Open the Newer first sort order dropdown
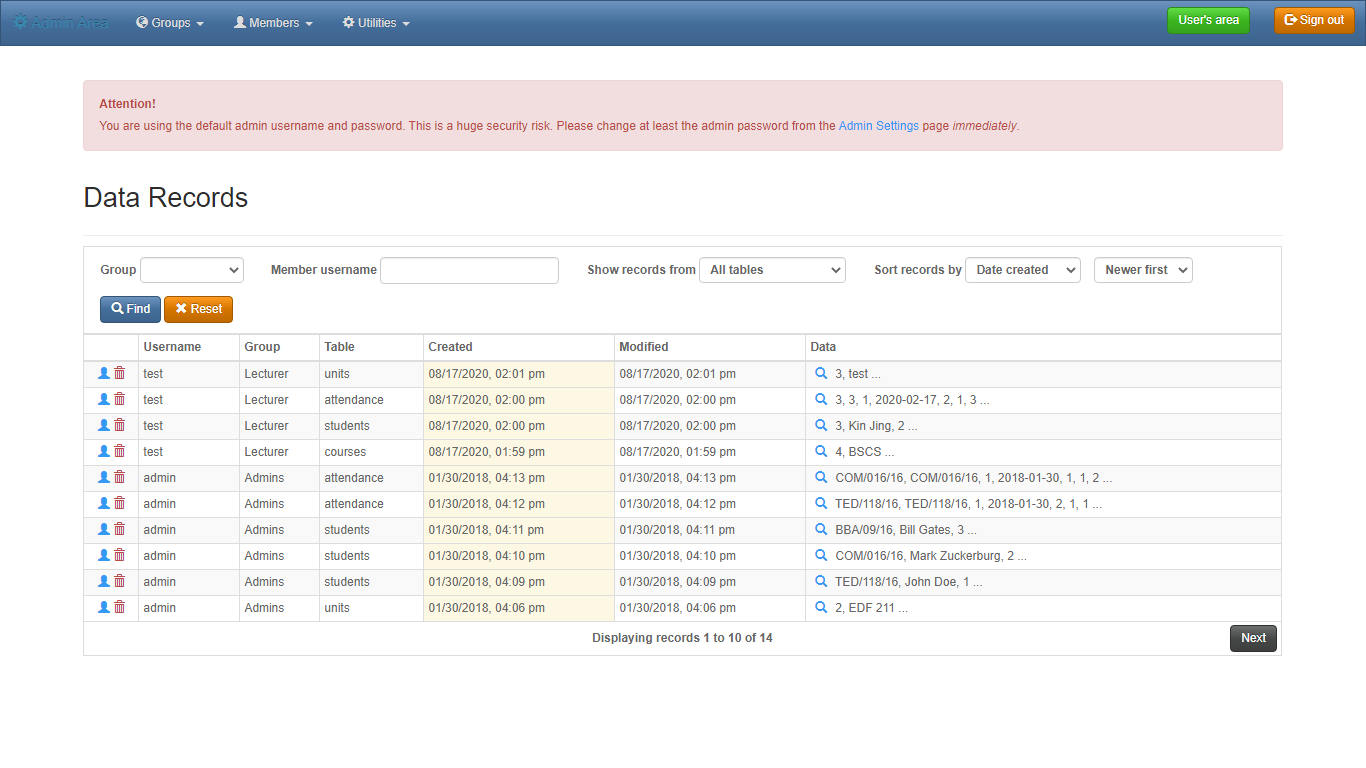This screenshot has height=768, width=1366. [1143, 270]
